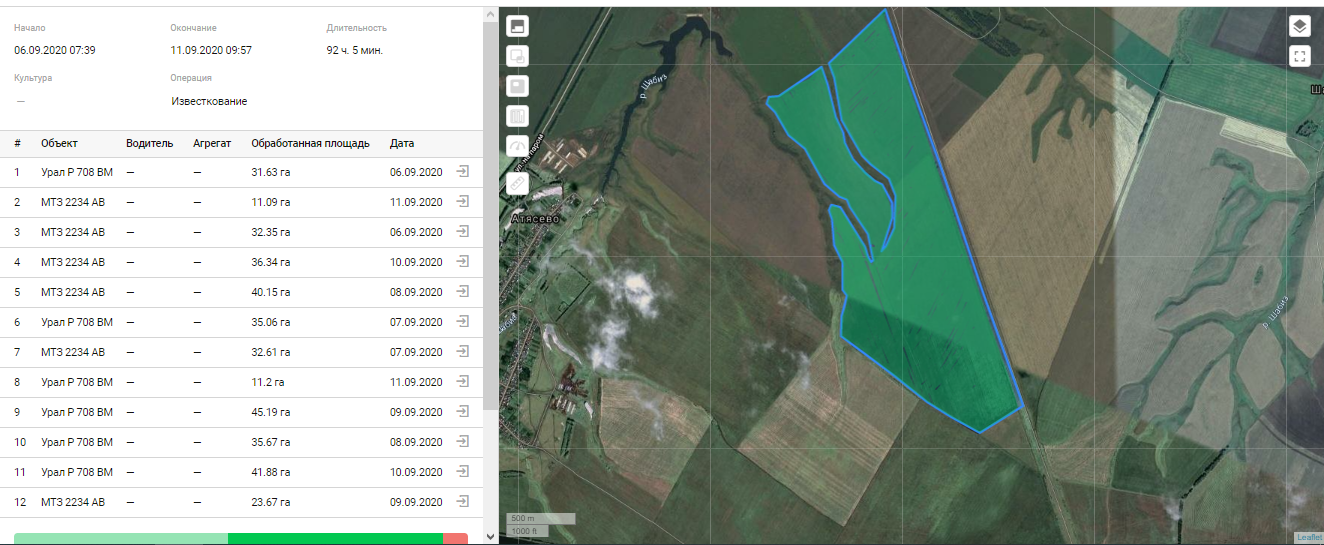Screen dimensions: 1324x545
Task: Click the top map panel layout icon
Action: click(x=517, y=26)
